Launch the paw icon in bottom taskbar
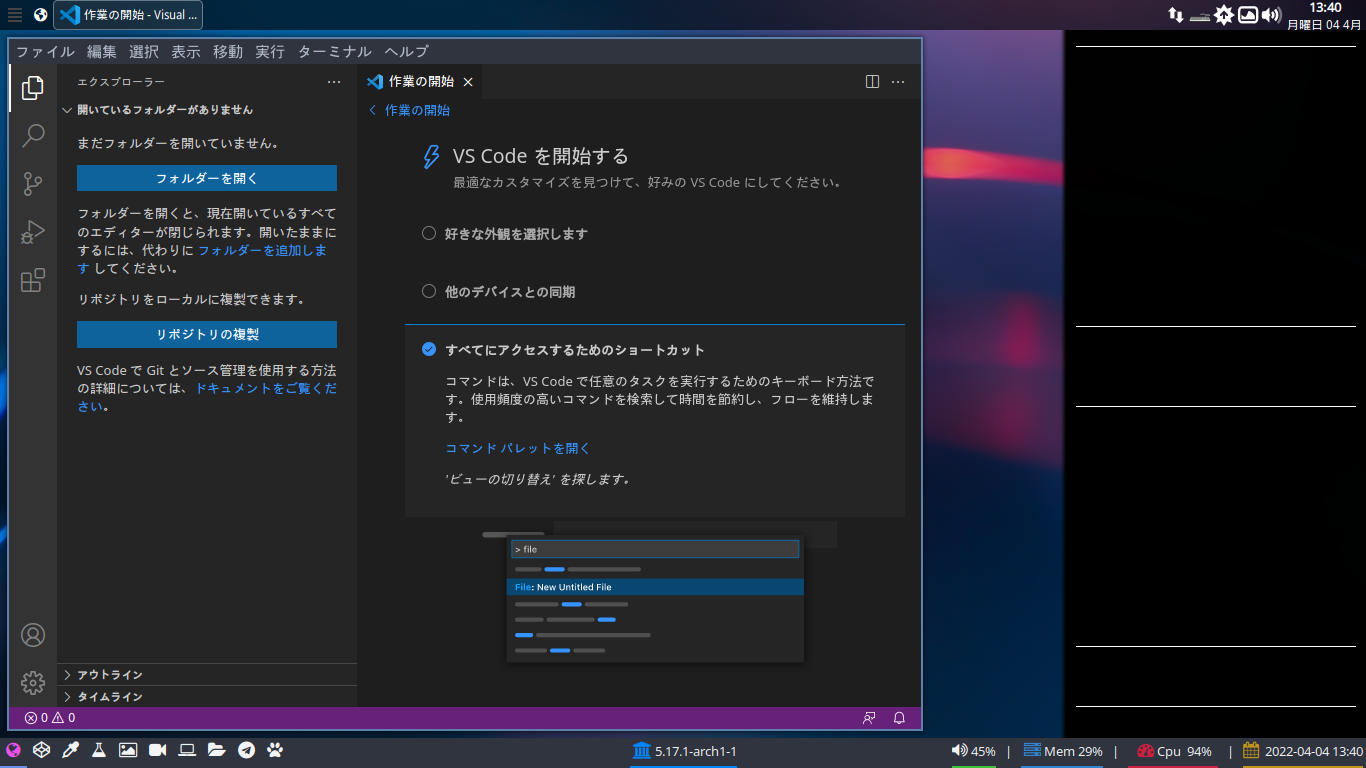The width and height of the screenshot is (1366, 768). coord(275,750)
